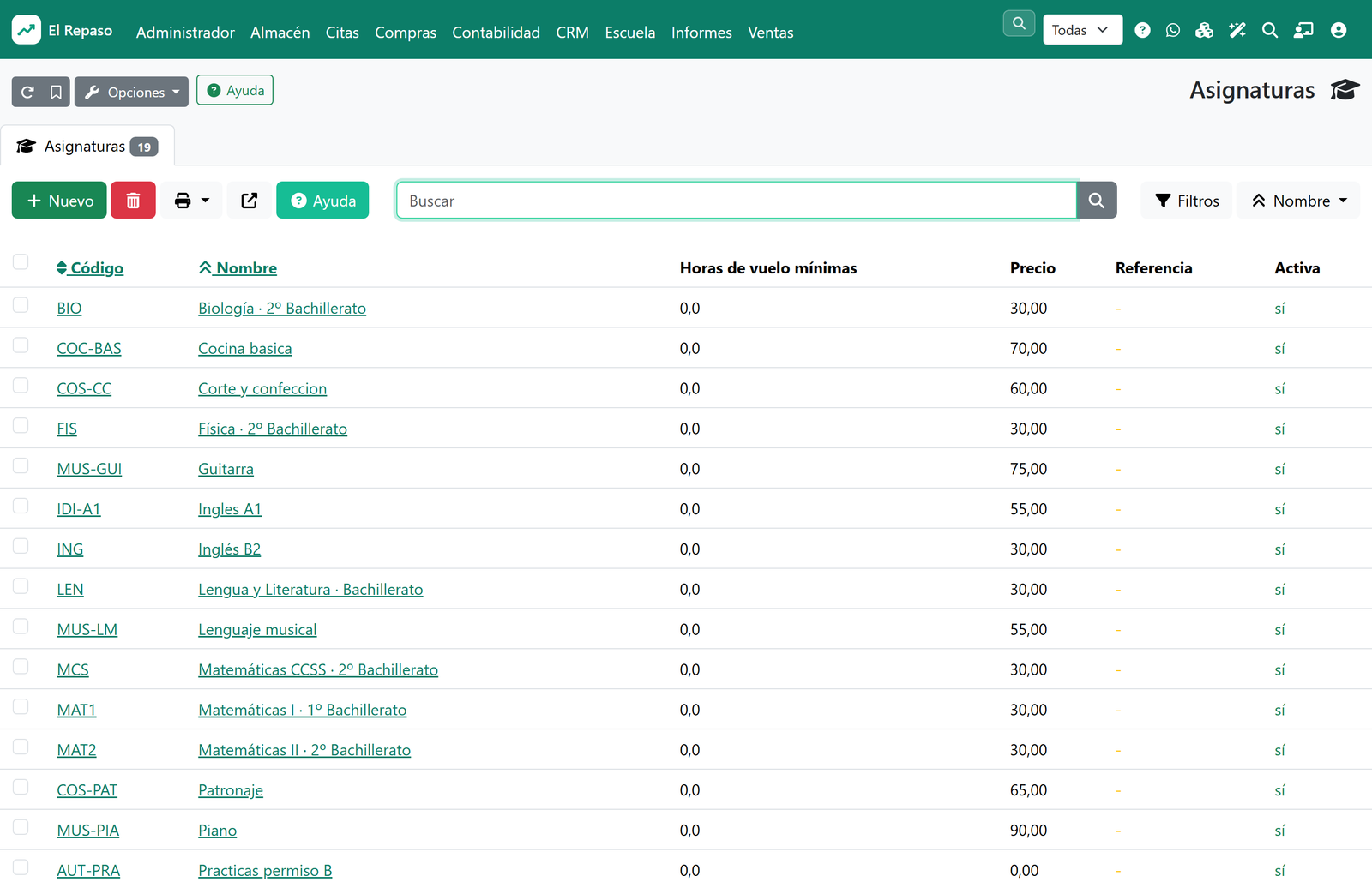Click the magic wand icon in the top bar
The height and width of the screenshot is (882, 1372).
pyautogui.click(x=1237, y=30)
